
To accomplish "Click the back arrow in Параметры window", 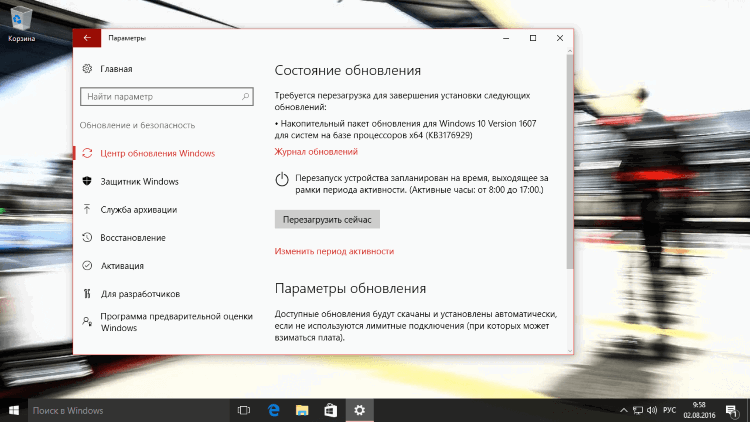I will pos(87,38).
